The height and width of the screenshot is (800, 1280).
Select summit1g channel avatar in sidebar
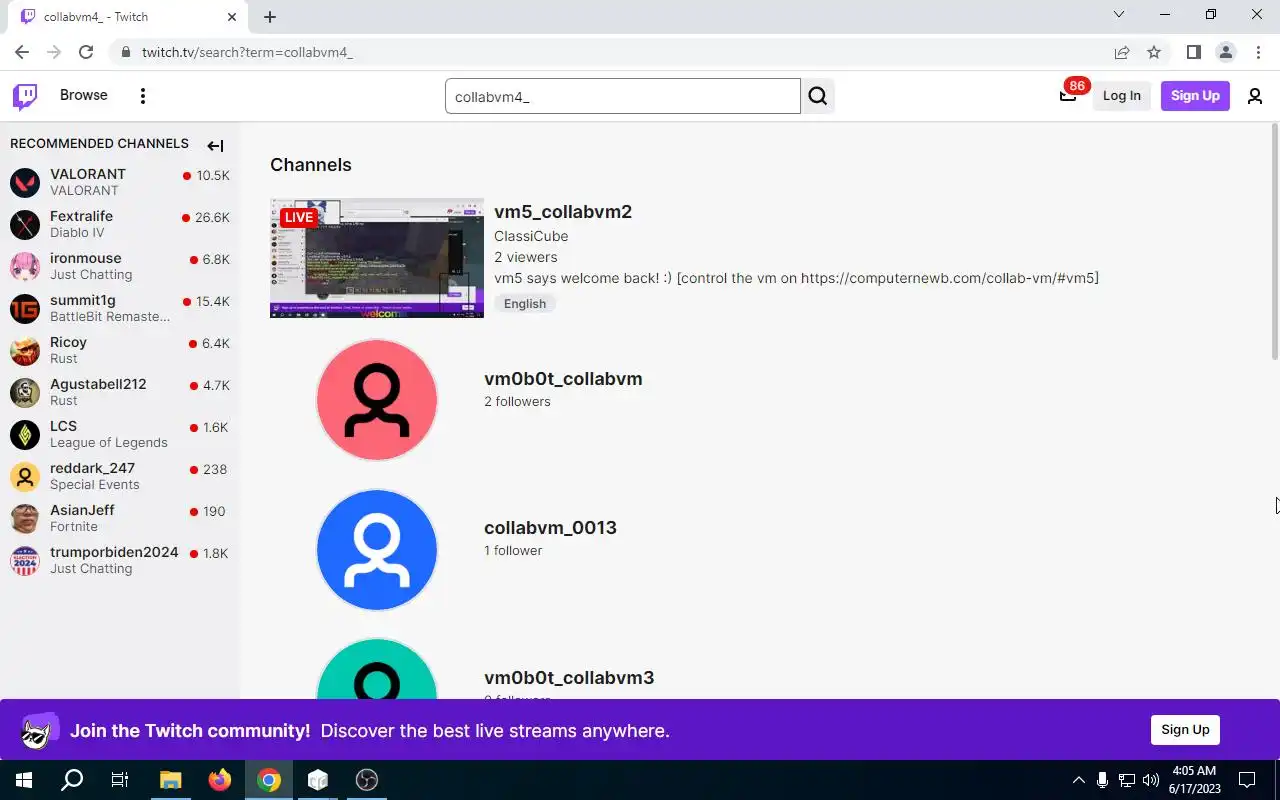25,308
